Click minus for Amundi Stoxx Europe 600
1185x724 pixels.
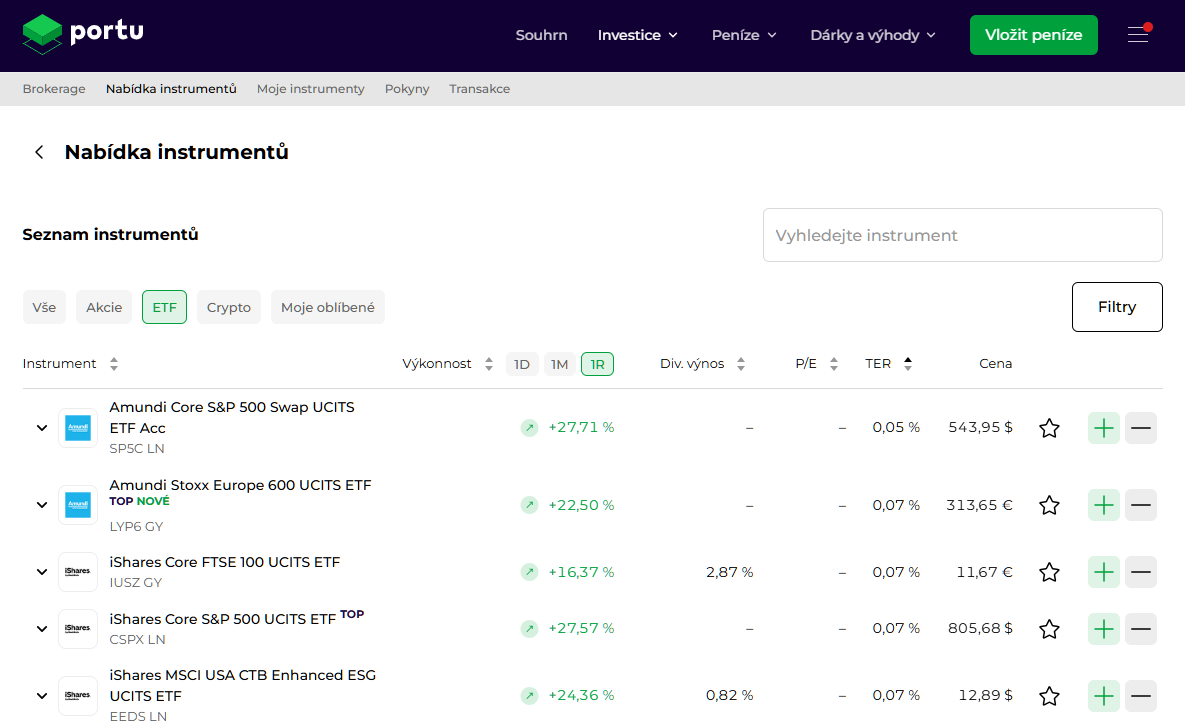pyautogui.click(x=1141, y=505)
